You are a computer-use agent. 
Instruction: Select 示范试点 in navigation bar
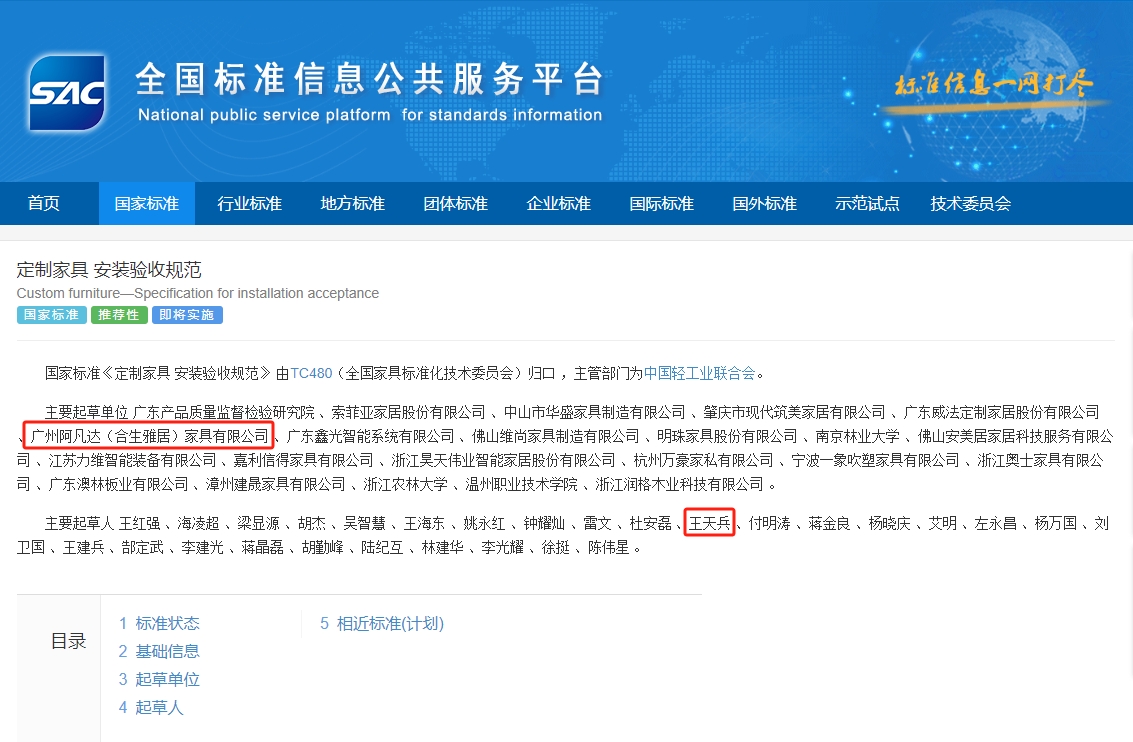(x=867, y=203)
